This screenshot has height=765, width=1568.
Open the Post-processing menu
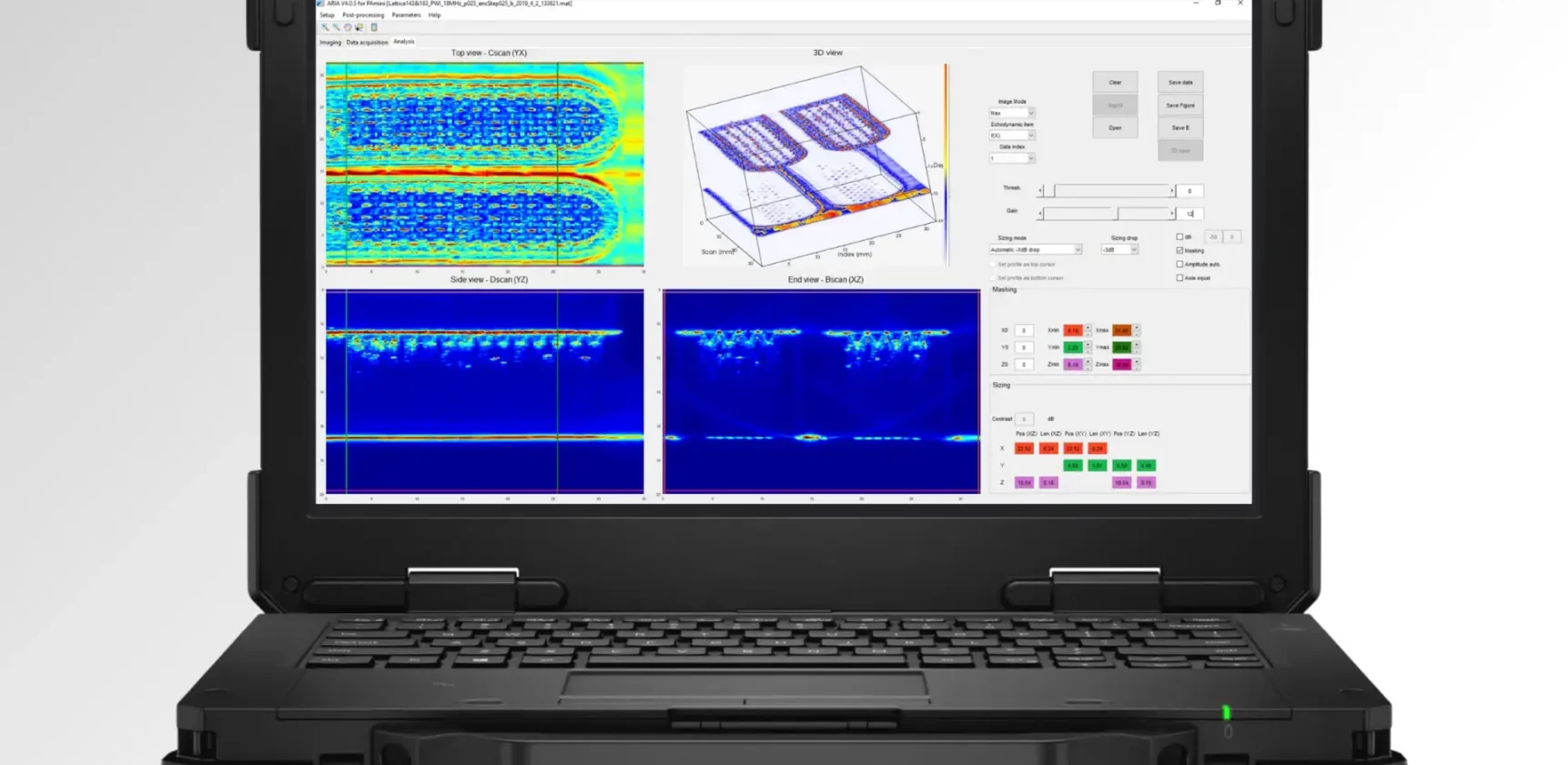[x=363, y=15]
